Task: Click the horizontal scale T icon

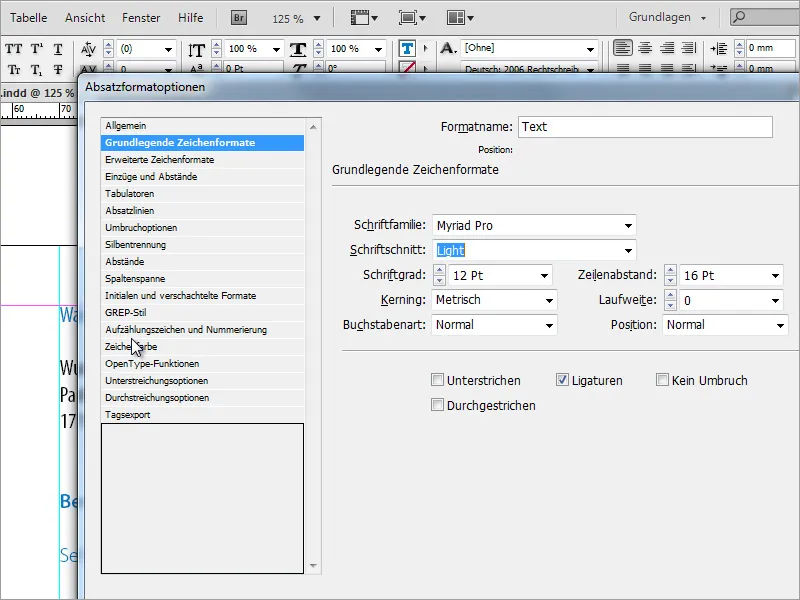Action: [298, 49]
